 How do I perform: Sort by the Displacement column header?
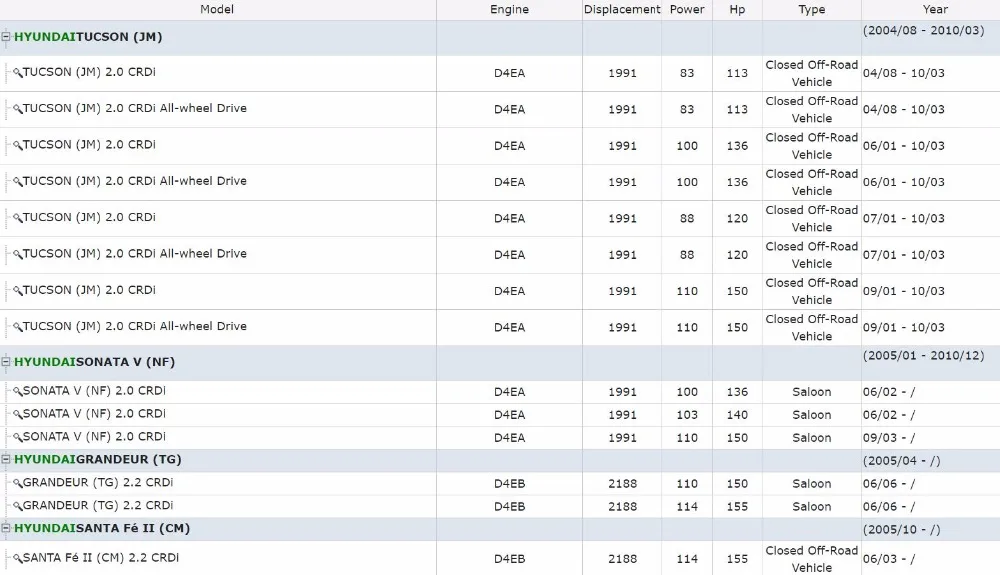pyautogui.click(x=622, y=10)
